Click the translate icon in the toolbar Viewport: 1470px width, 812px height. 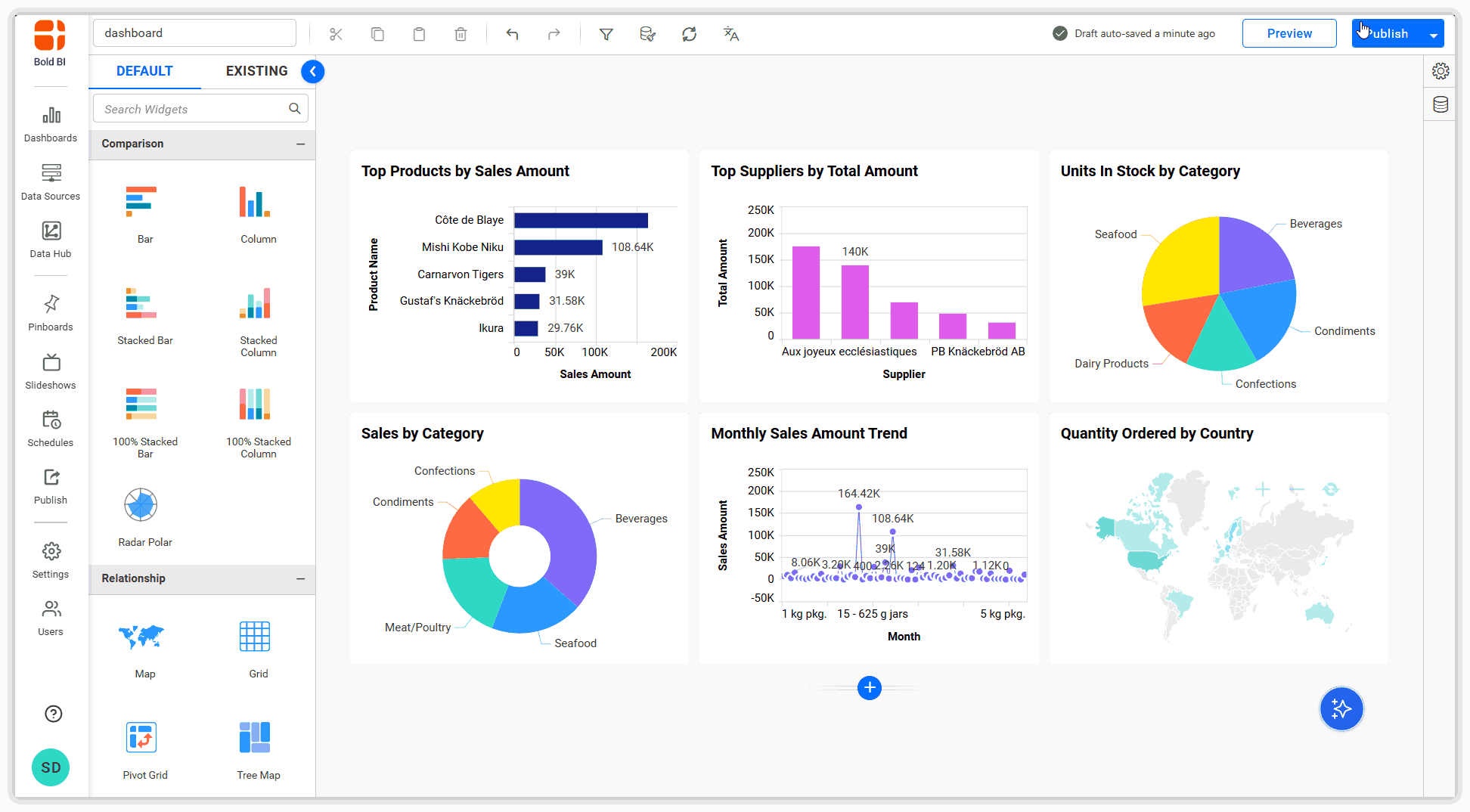[730, 33]
